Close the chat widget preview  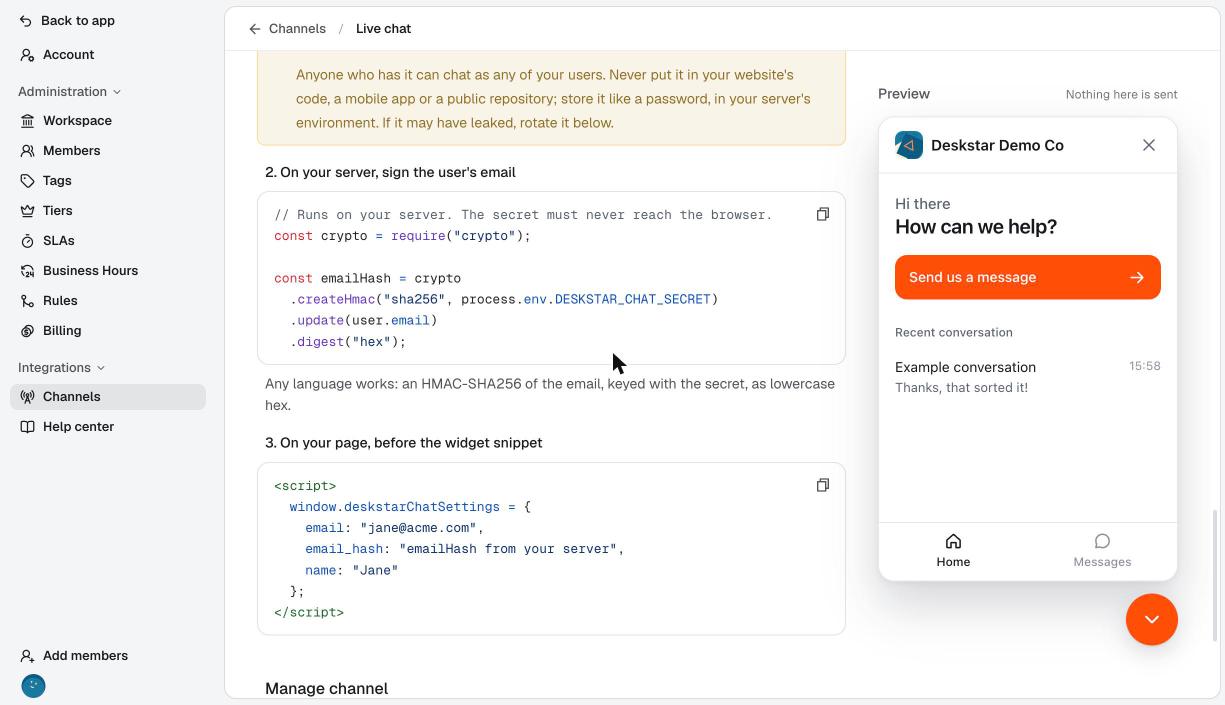coord(1149,145)
